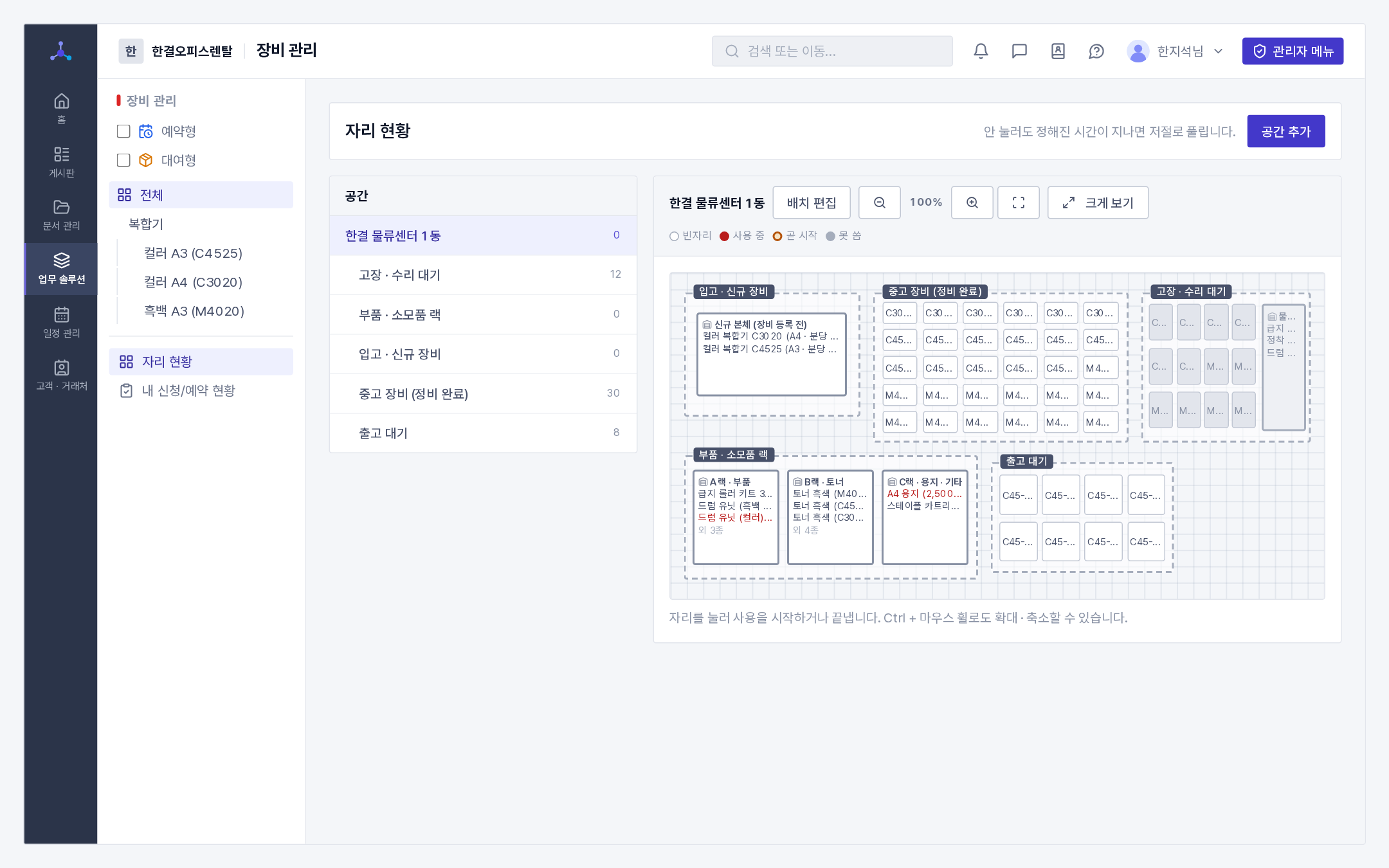
Task: Open the help question bubble icon
Action: click(1096, 51)
